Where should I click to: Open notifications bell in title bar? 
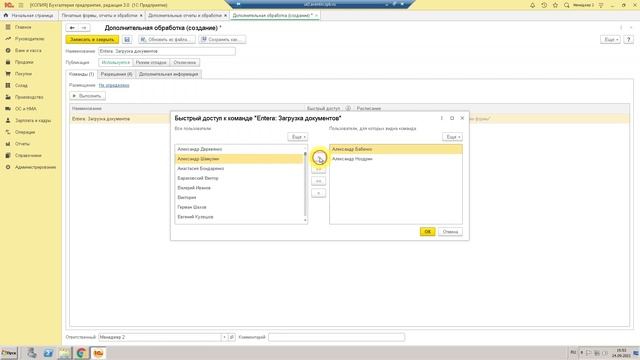click(x=532, y=5)
